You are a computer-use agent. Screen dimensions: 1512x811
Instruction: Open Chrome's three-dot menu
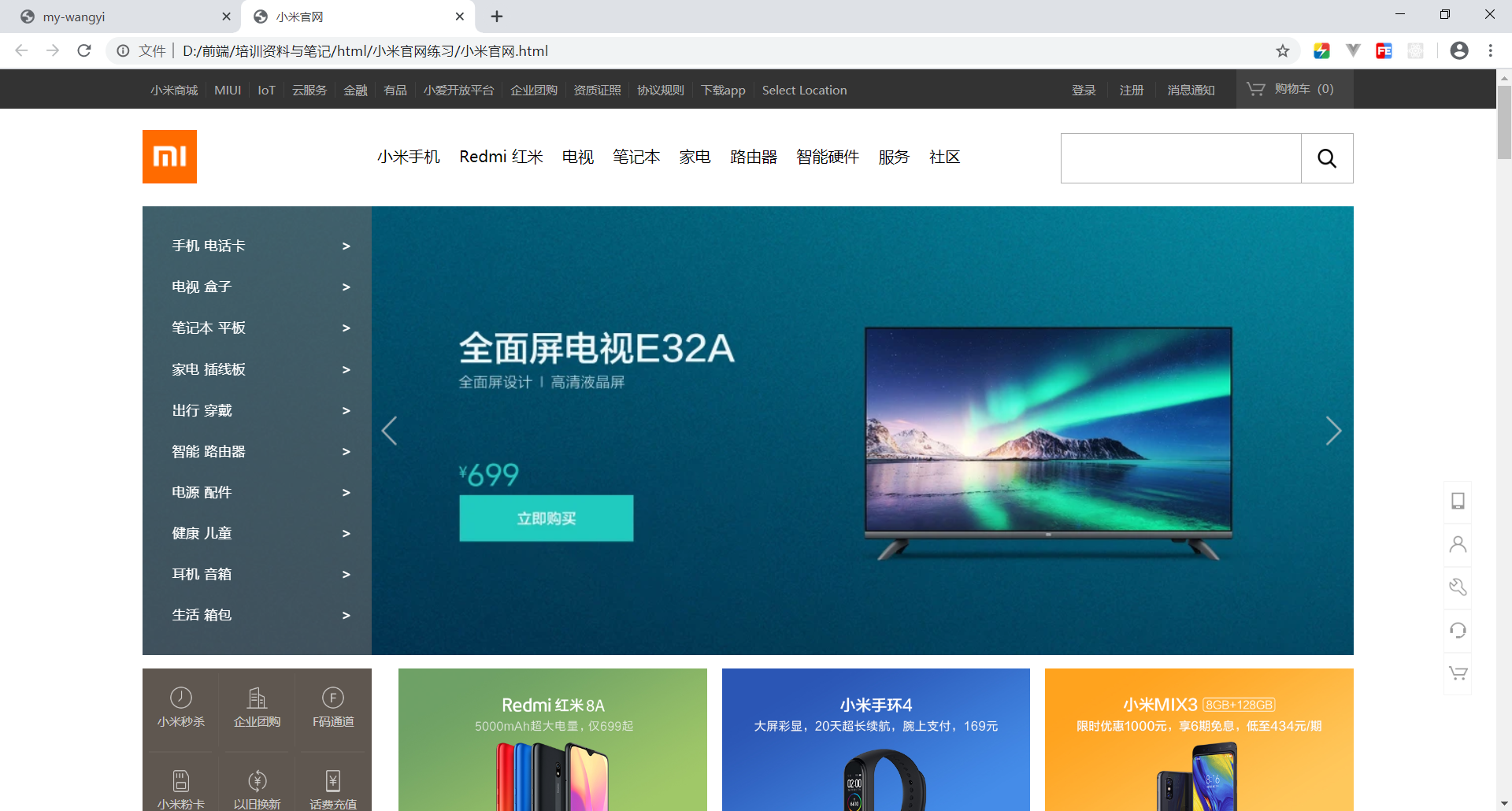point(1491,51)
